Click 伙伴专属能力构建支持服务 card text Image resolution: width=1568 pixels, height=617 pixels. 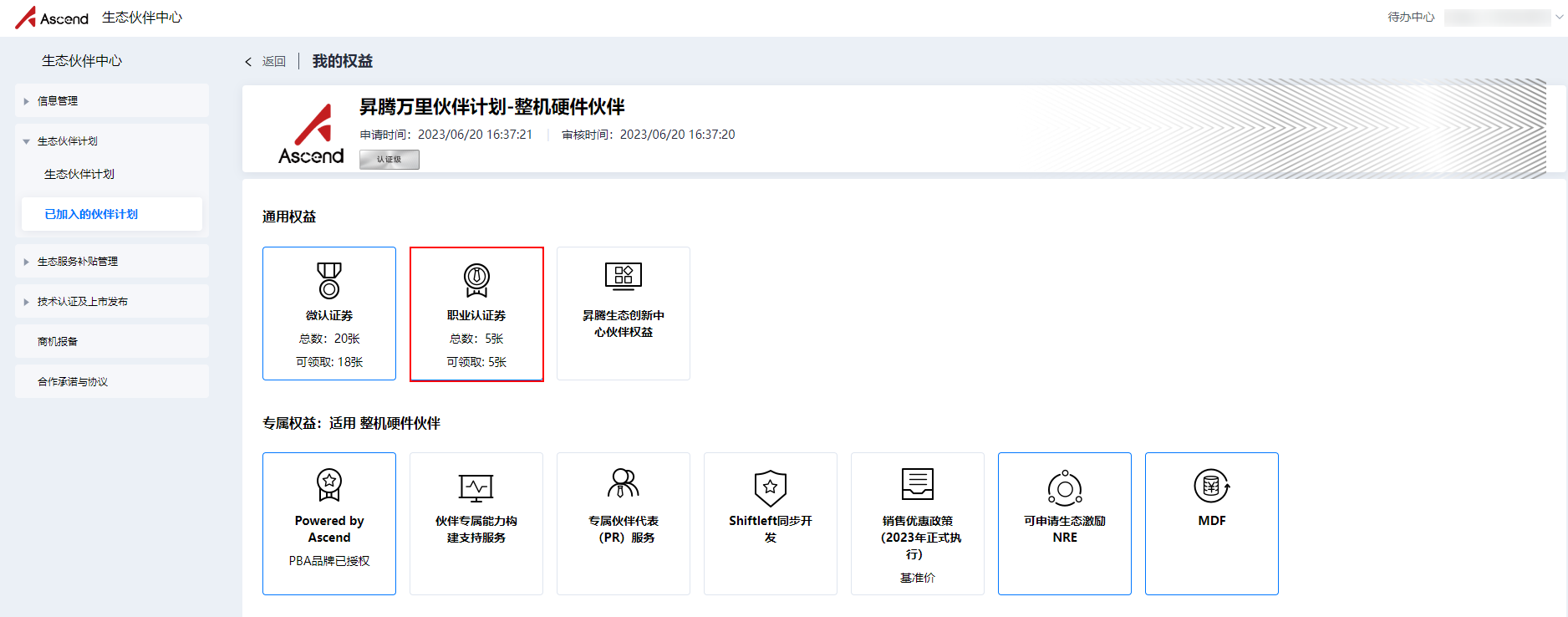476,528
